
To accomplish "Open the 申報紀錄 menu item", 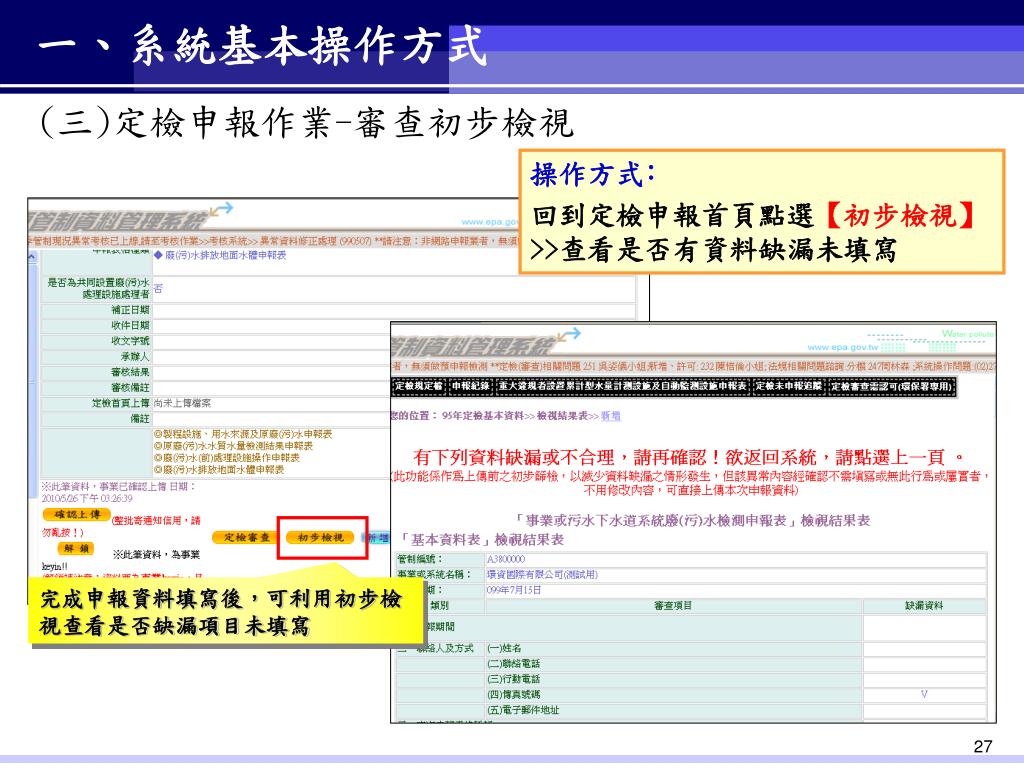I will click(471, 386).
